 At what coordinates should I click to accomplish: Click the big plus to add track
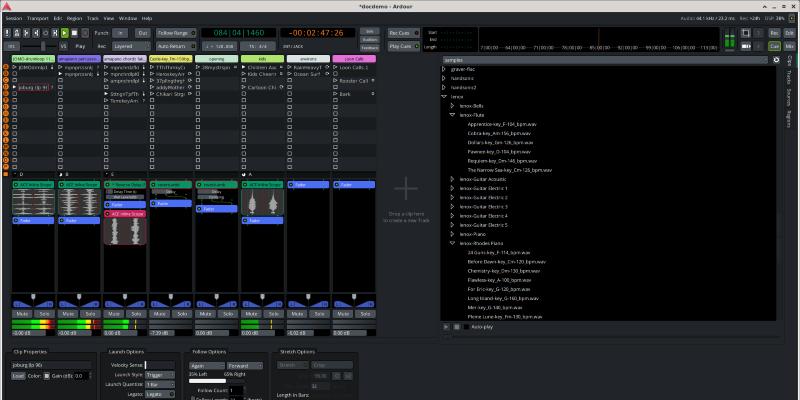(405, 189)
